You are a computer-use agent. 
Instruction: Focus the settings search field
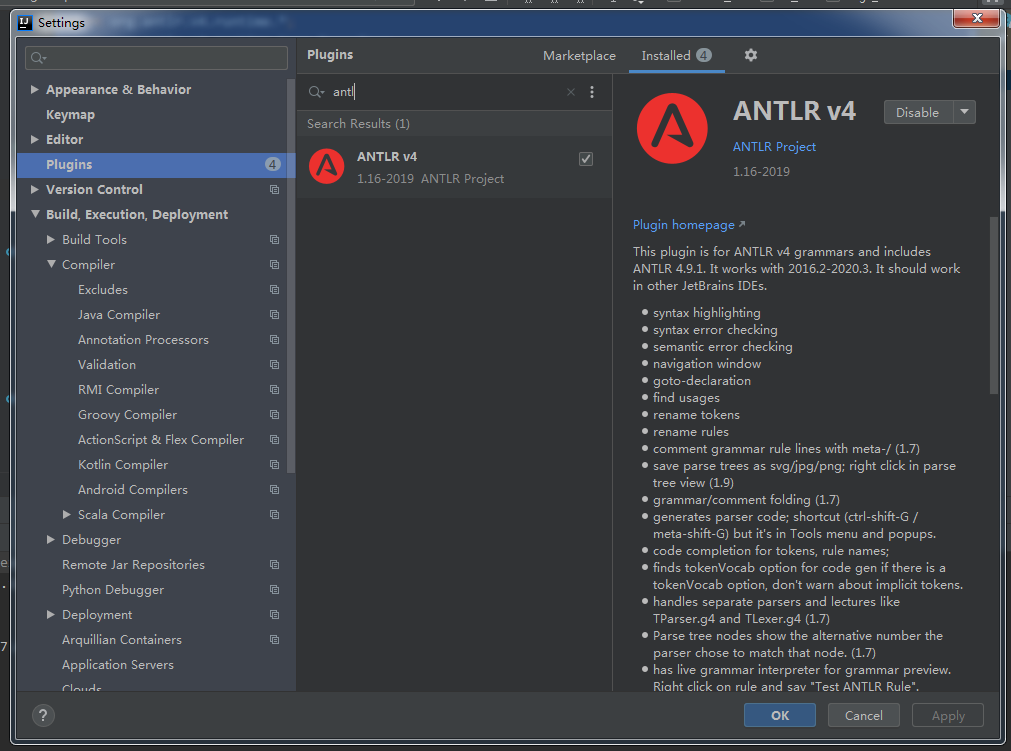click(x=156, y=58)
